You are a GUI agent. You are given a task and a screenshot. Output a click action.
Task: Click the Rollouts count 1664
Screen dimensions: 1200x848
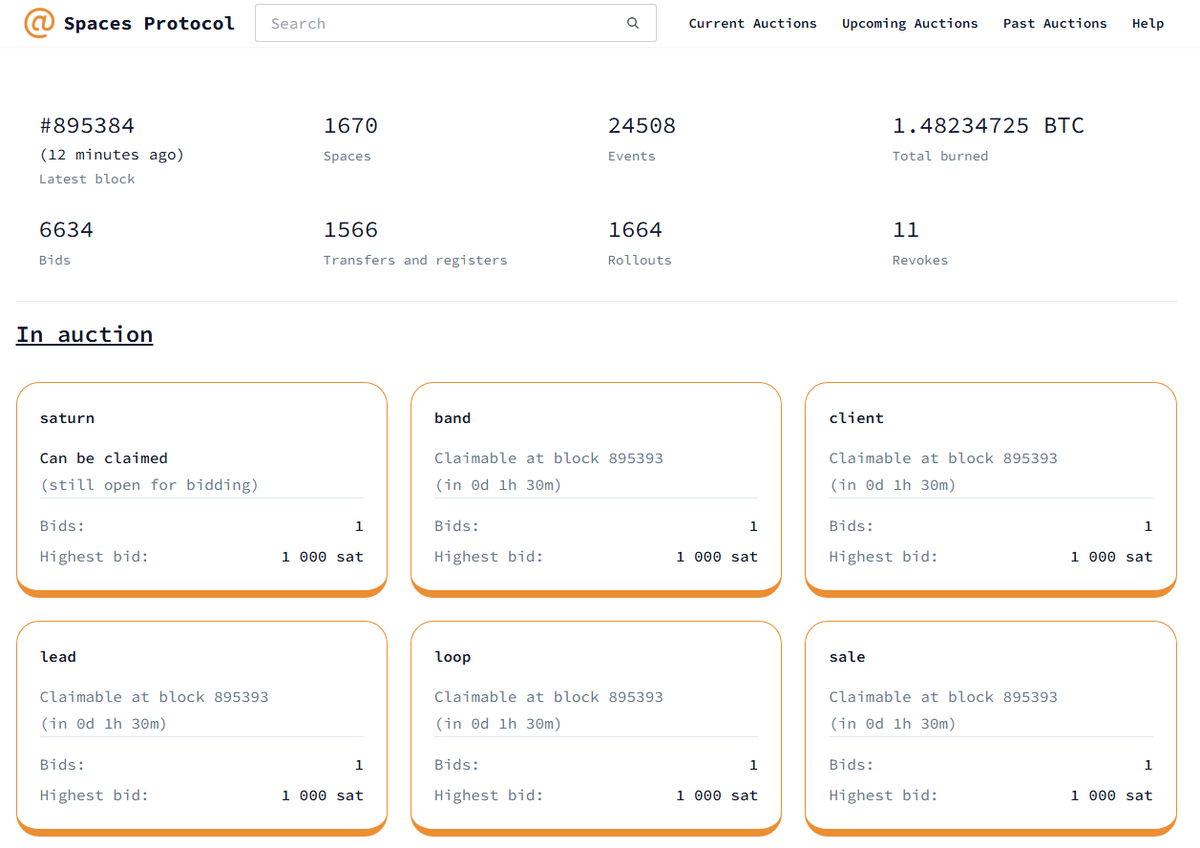(635, 229)
